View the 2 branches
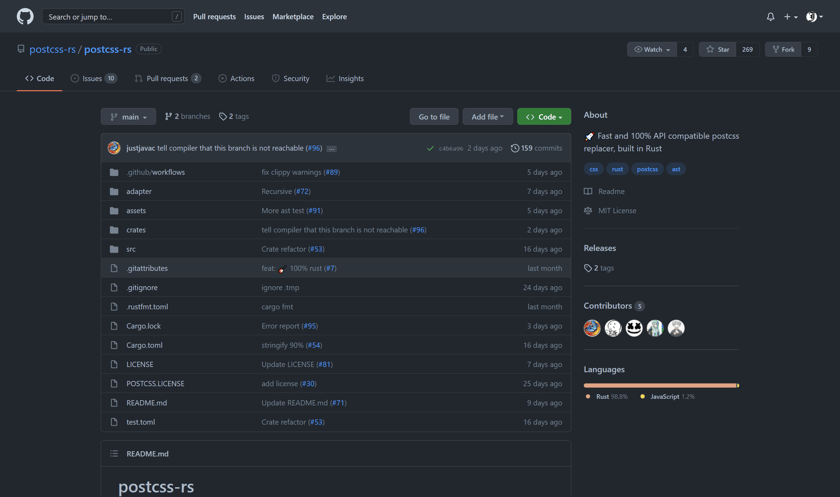Image resolution: width=840 pixels, height=497 pixels. click(x=188, y=116)
